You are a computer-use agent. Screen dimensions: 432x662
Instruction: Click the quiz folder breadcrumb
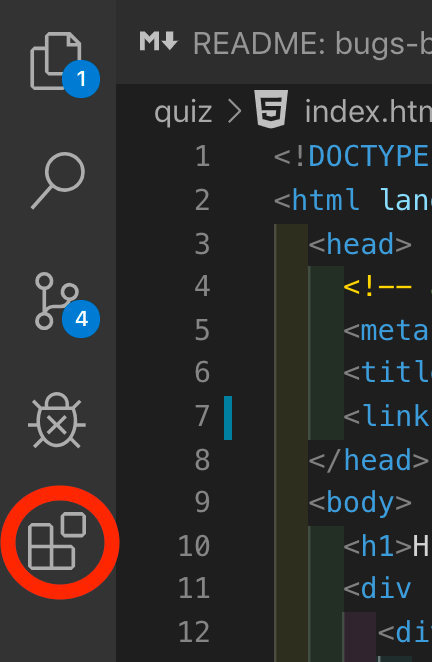coord(183,112)
